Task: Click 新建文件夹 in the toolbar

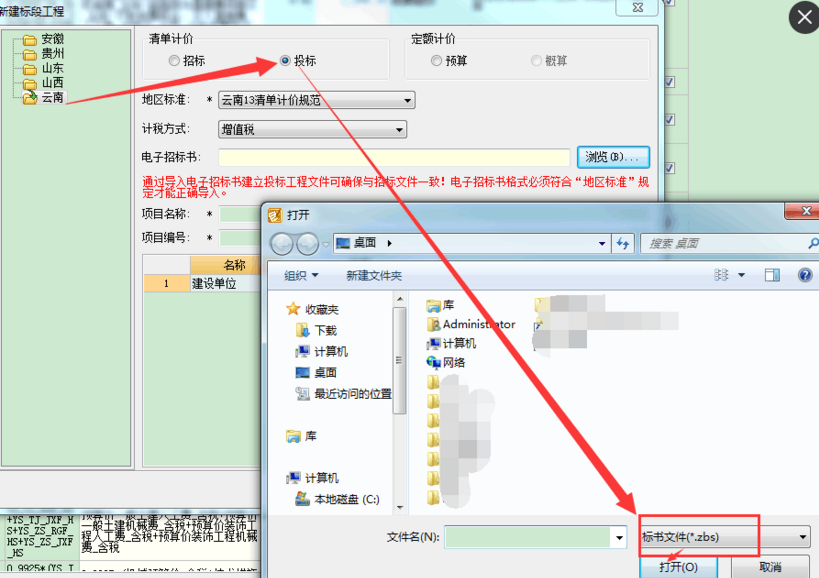Action: 374,275
